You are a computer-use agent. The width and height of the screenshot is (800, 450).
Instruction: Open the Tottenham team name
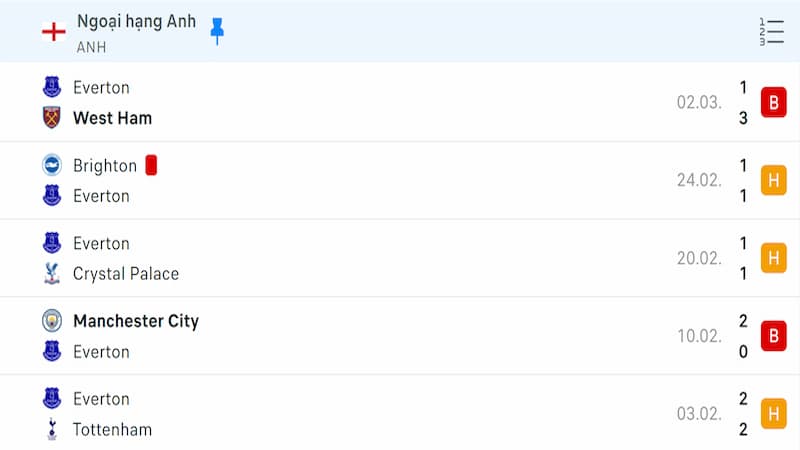[x=112, y=430]
